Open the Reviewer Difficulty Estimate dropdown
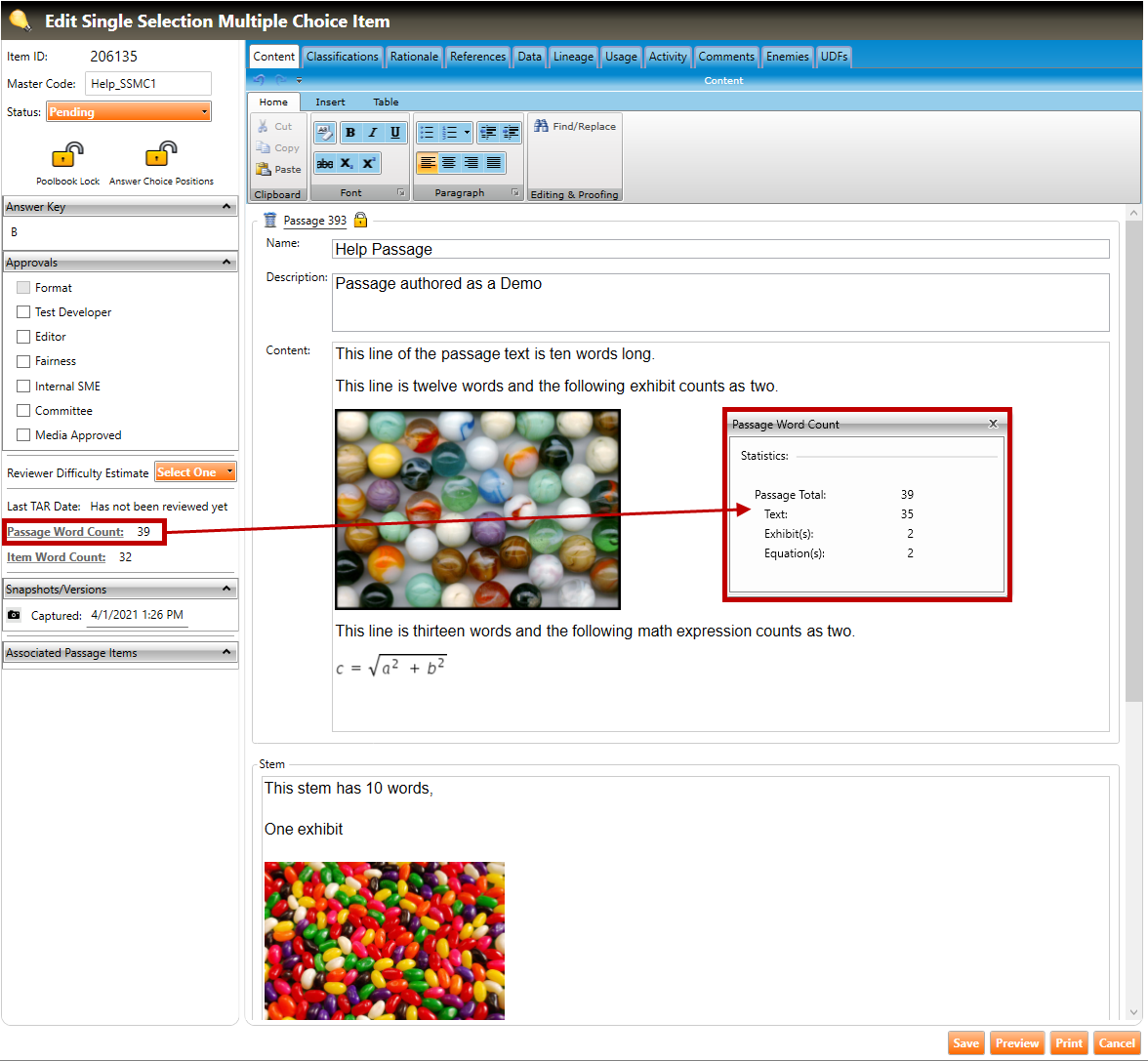 (195, 472)
